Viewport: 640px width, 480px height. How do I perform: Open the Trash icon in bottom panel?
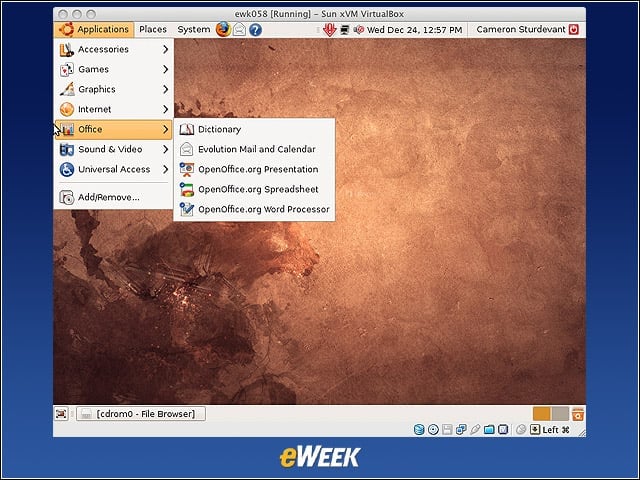point(578,414)
